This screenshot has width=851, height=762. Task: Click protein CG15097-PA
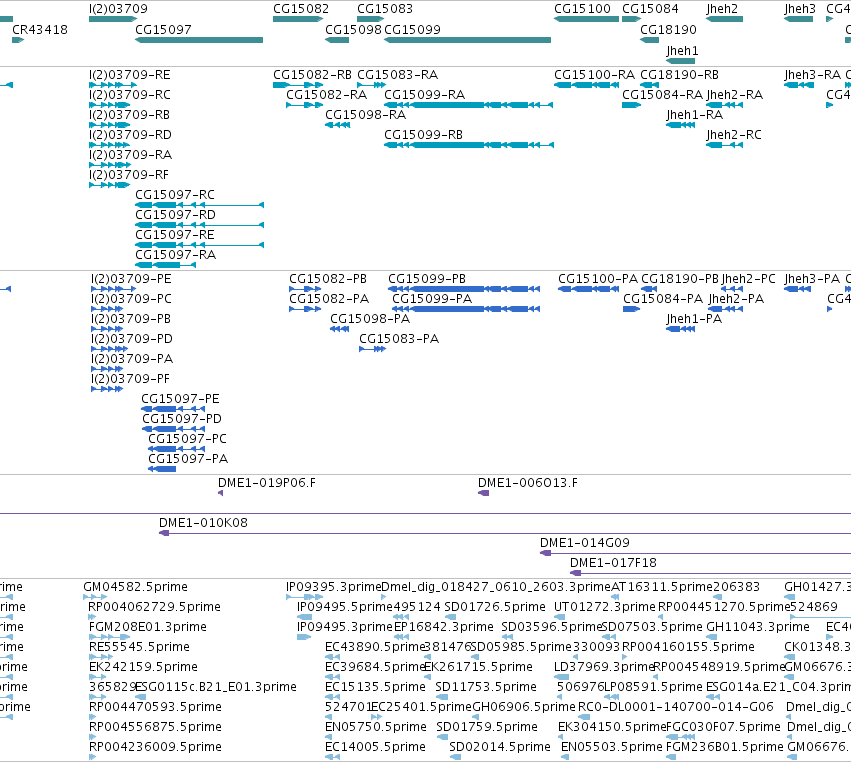click(162, 469)
